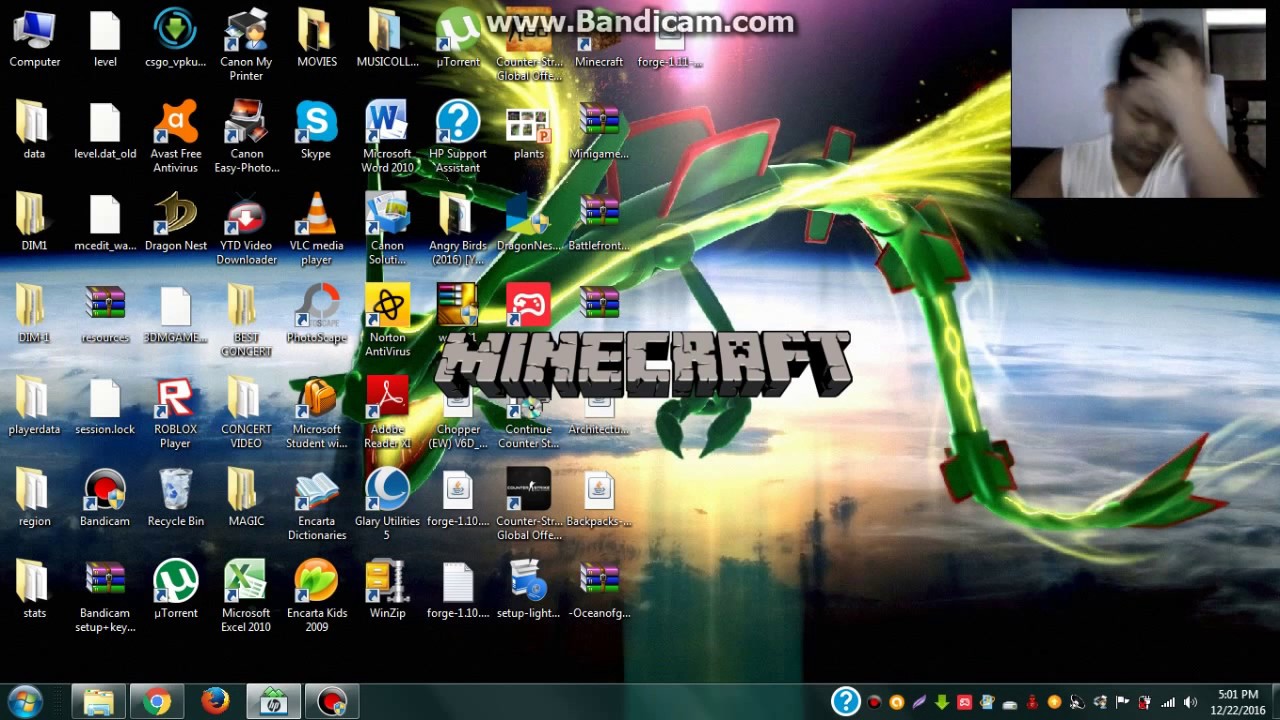Open the Recycle Bin
The height and width of the screenshot is (720, 1280).
(176, 497)
